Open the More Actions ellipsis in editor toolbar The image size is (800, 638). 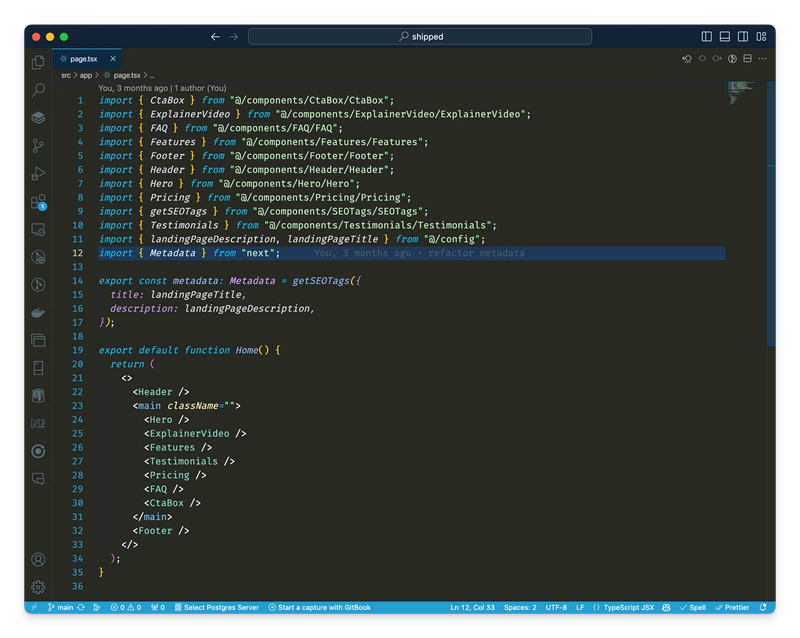pos(762,59)
